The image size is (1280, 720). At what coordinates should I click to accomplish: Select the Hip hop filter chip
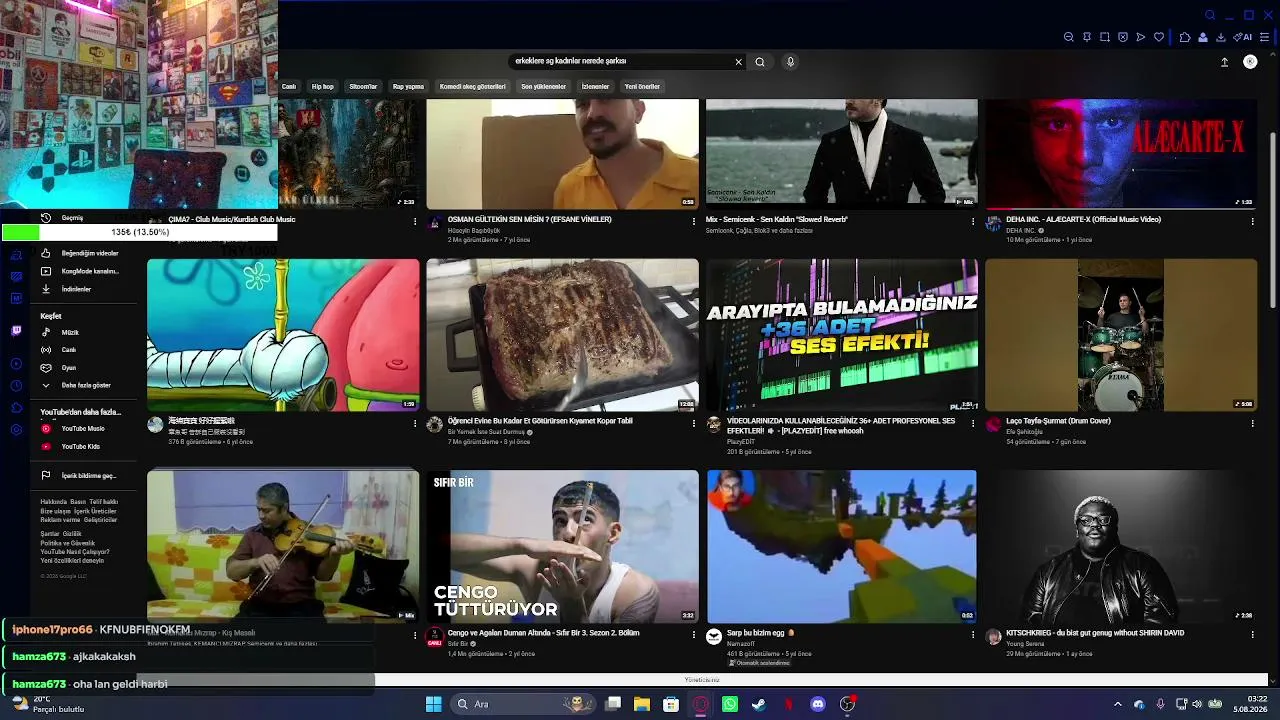click(322, 87)
